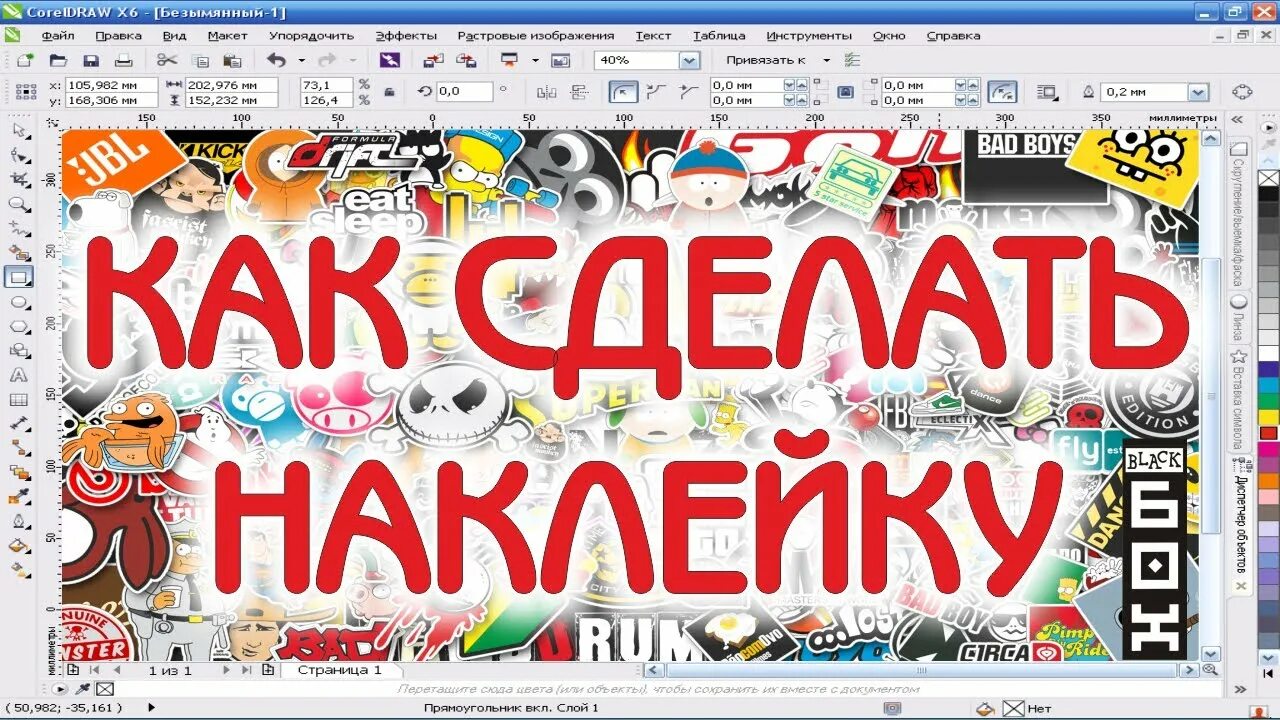1280x720 pixels.
Task: Create a new document
Action: point(26,60)
